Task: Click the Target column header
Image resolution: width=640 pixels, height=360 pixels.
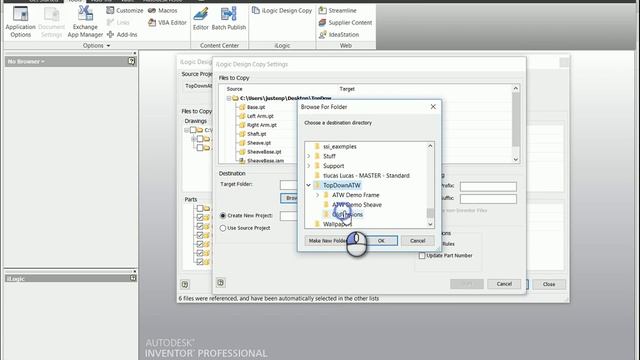Action: click(x=347, y=89)
